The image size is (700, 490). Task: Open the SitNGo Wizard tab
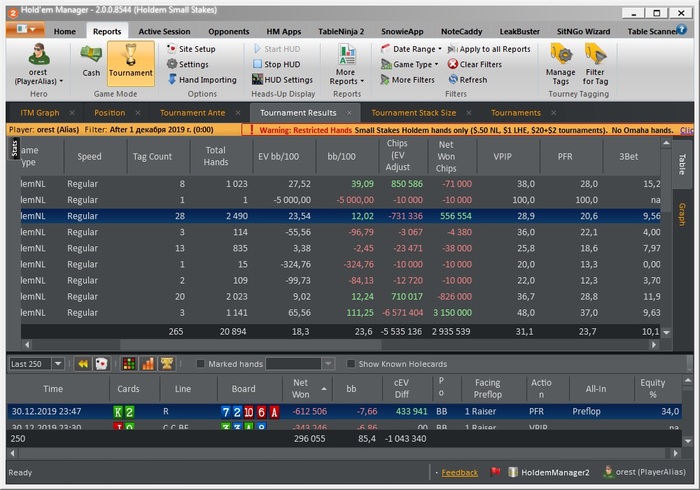click(583, 31)
